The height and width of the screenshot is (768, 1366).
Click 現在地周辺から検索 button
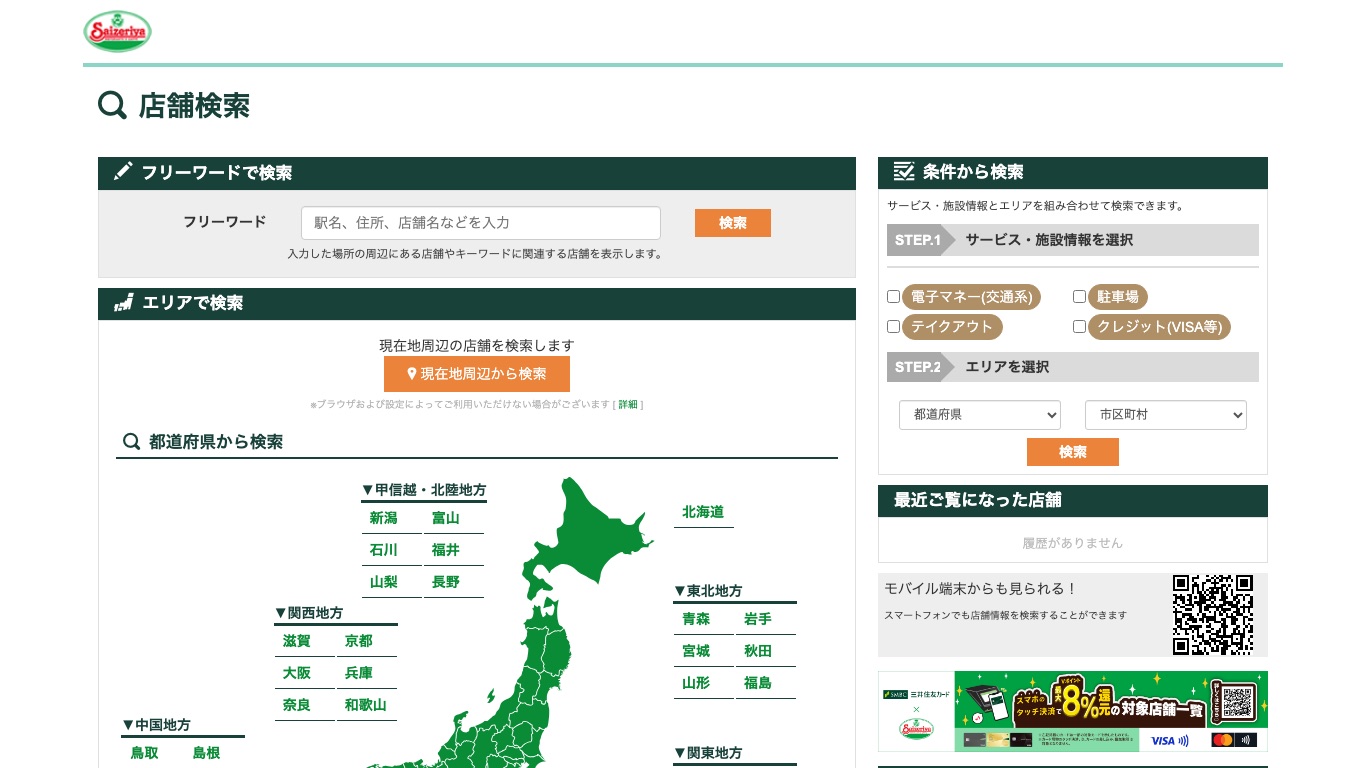pos(477,374)
